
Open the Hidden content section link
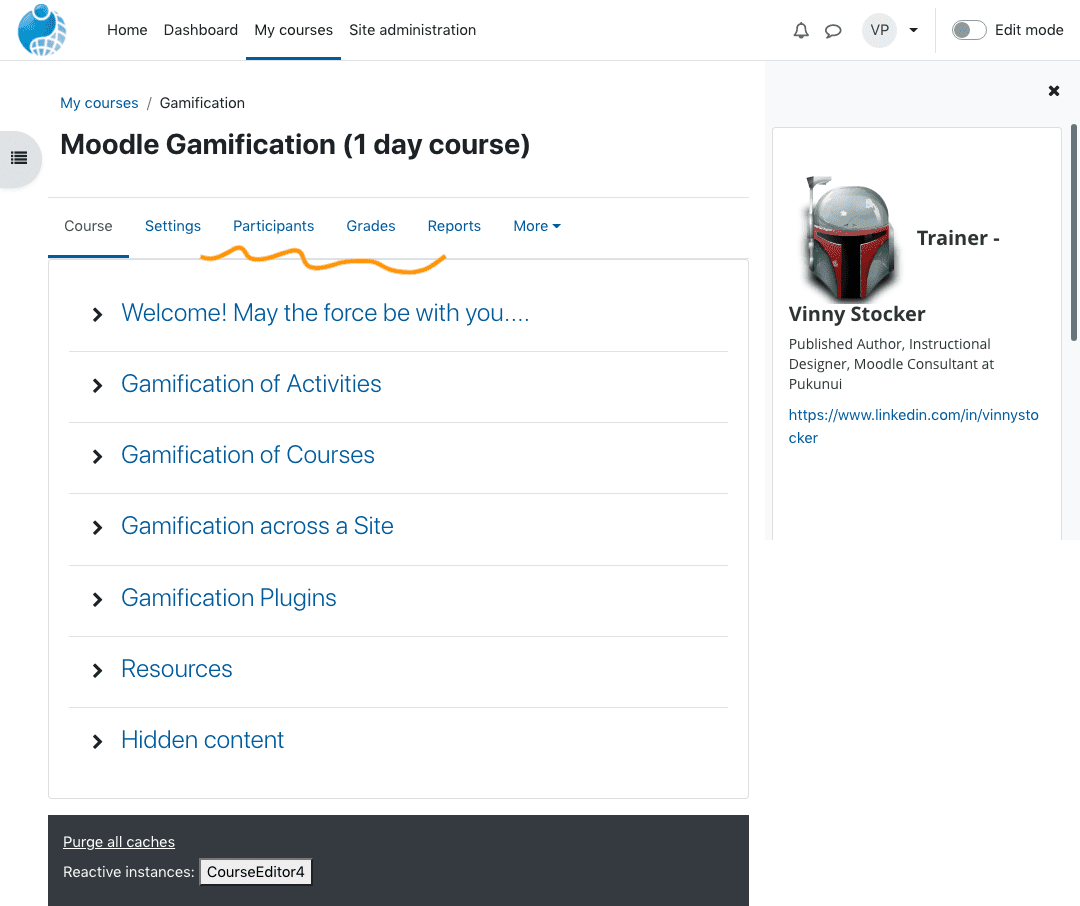(202, 739)
